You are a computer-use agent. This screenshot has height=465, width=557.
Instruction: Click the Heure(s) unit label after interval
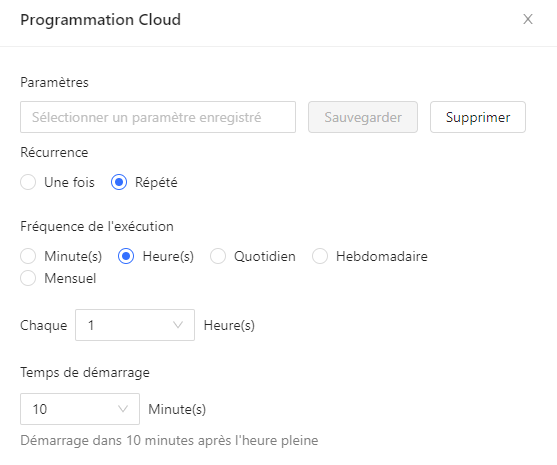click(x=229, y=325)
